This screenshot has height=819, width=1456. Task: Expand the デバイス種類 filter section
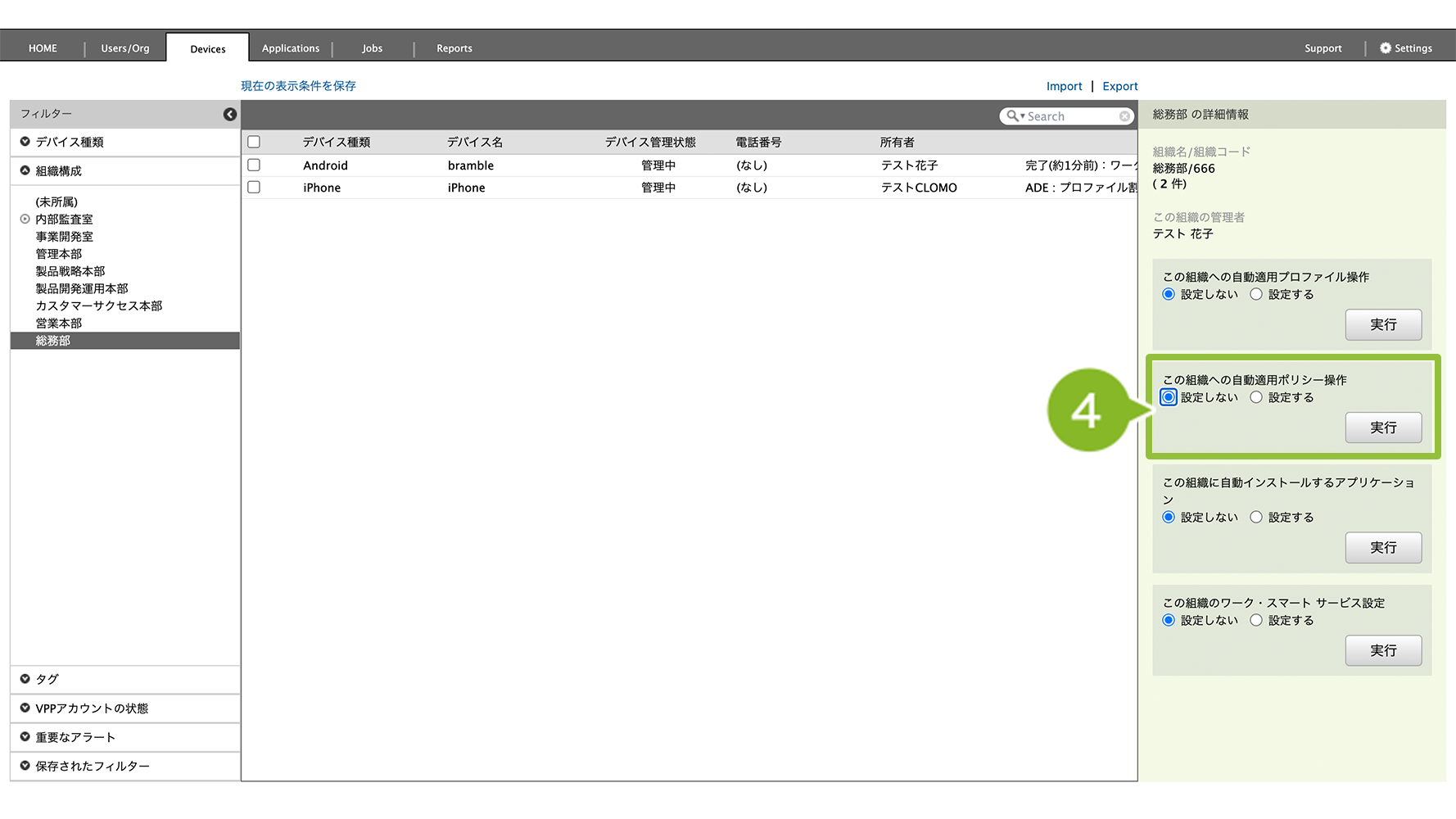[x=25, y=142]
